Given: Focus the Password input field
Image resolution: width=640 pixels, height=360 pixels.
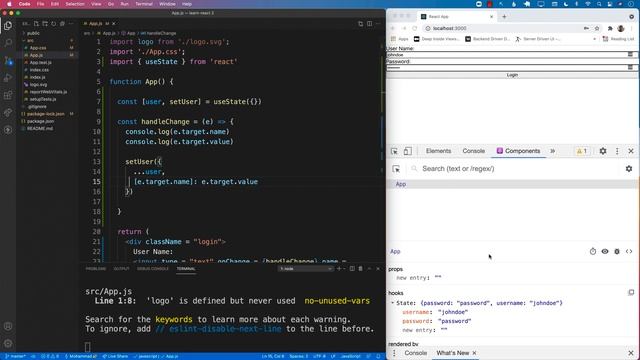Looking at the screenshot, I should tap(512, 67).
